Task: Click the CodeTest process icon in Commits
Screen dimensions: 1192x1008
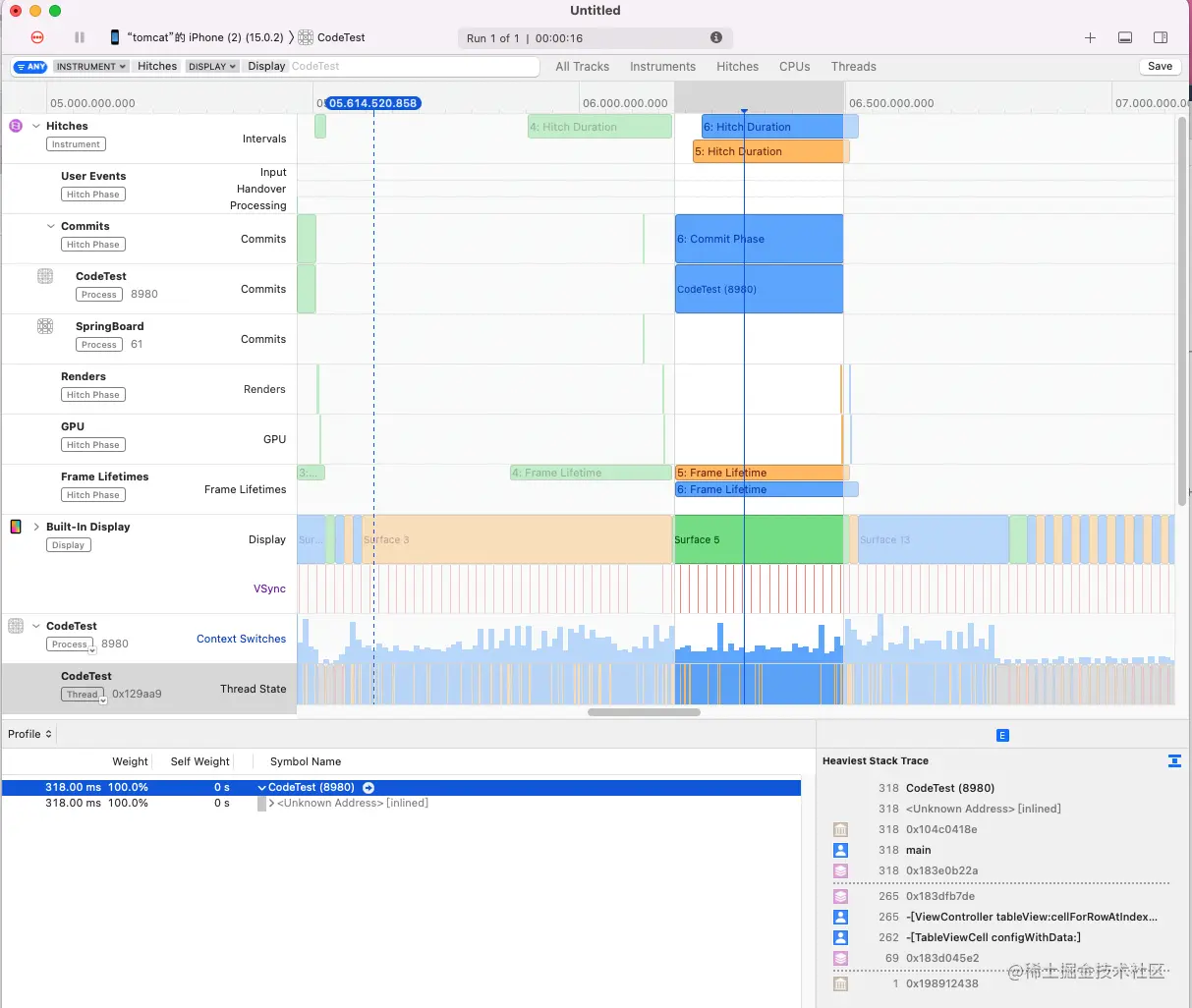Action: [45, 276]
